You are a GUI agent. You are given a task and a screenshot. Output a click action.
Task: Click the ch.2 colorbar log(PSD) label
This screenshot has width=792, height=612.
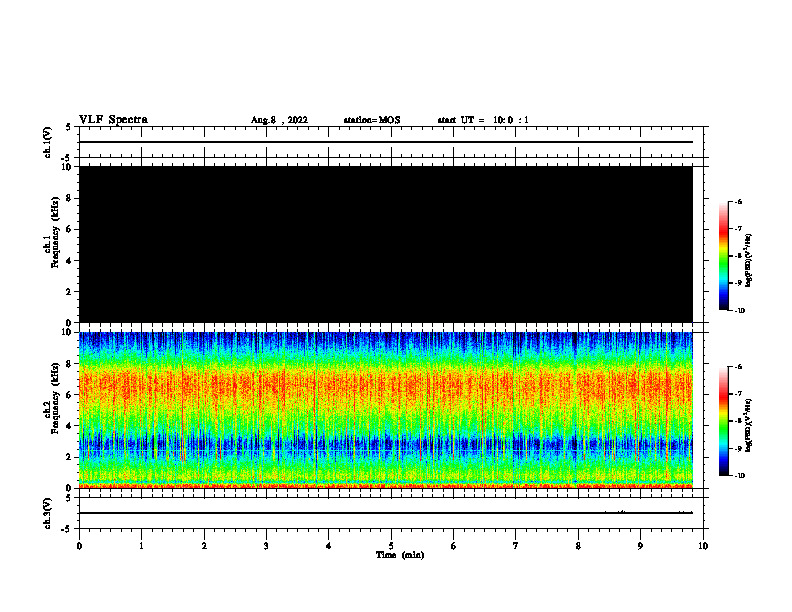(749, 425)
